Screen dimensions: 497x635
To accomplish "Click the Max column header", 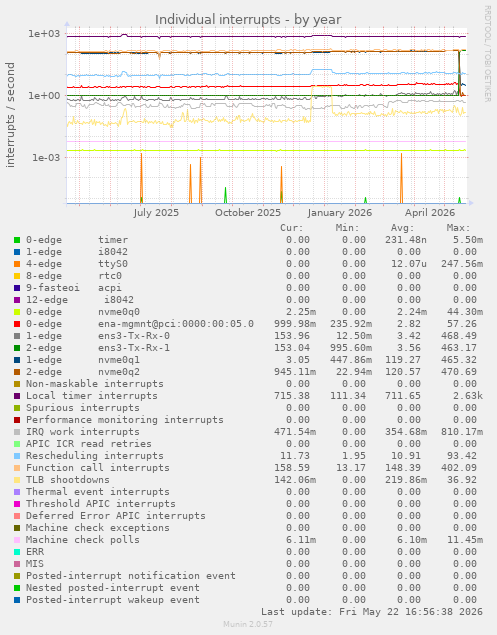I will pos(459,228).
